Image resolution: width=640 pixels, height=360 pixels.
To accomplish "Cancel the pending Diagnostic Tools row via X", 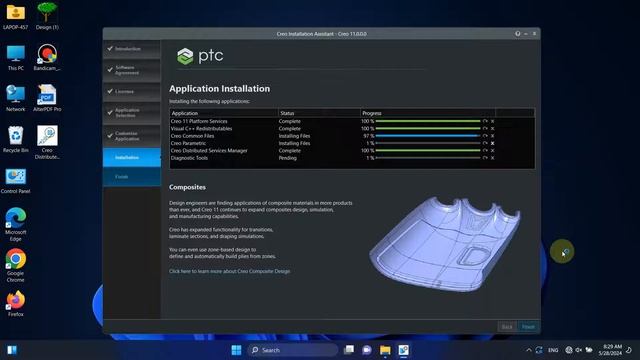I will (x=492, y=158).
